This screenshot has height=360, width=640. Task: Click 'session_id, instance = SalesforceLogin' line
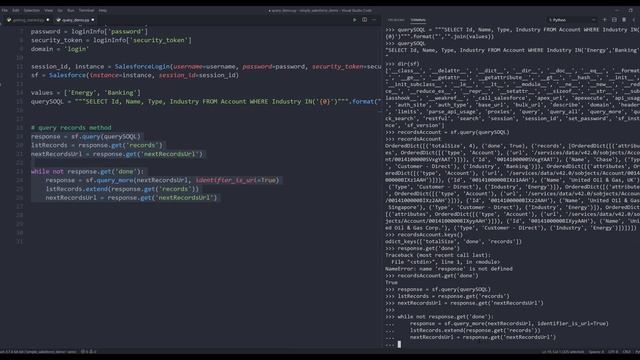point(206,67)
